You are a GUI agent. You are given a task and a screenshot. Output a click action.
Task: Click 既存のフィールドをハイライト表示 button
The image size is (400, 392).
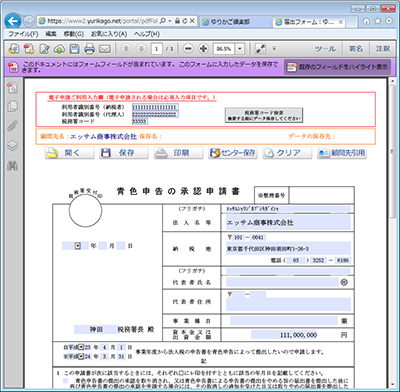[x=337, y=67]
